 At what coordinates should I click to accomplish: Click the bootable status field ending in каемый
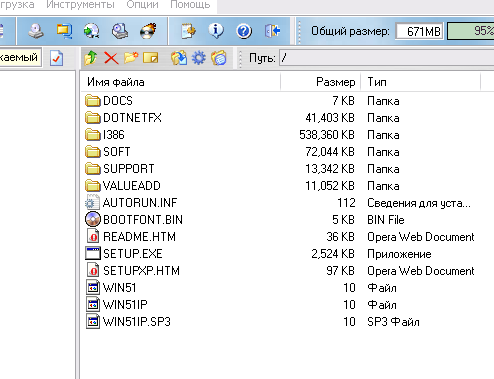pyautogui.click(x=21, y=57)
